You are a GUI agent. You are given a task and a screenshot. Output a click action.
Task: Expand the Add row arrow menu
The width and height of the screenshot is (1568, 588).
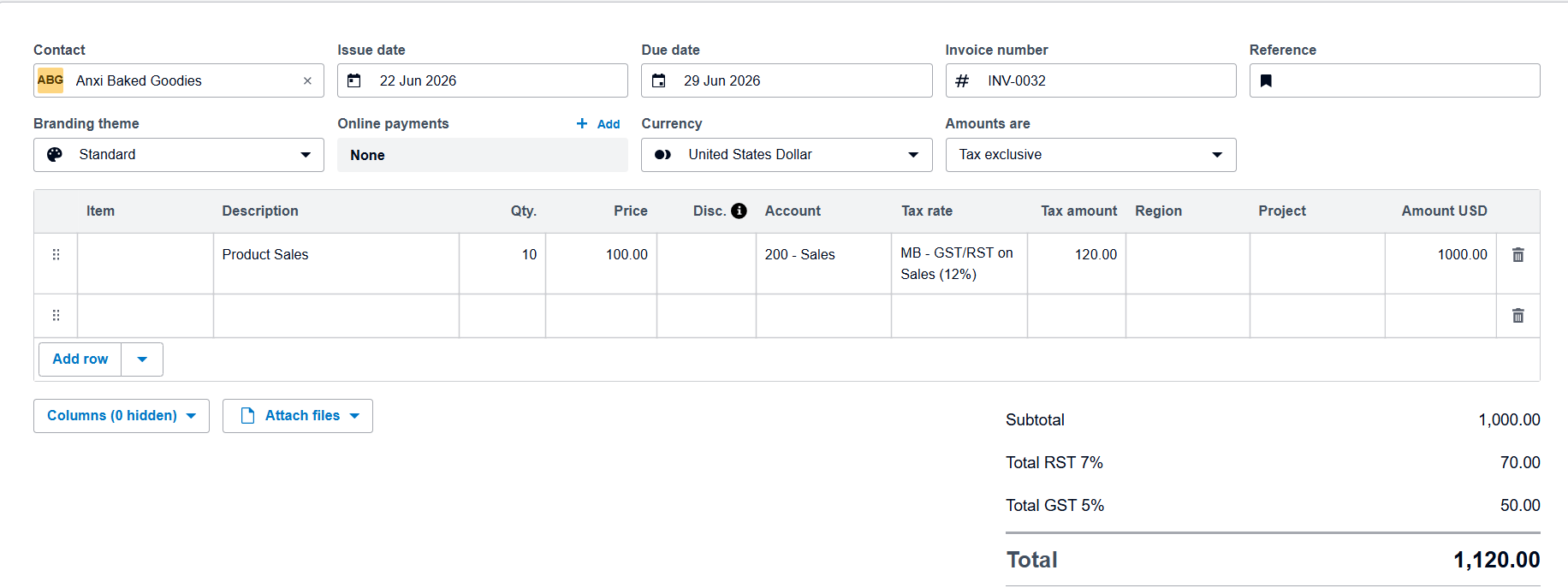(142, 359)
